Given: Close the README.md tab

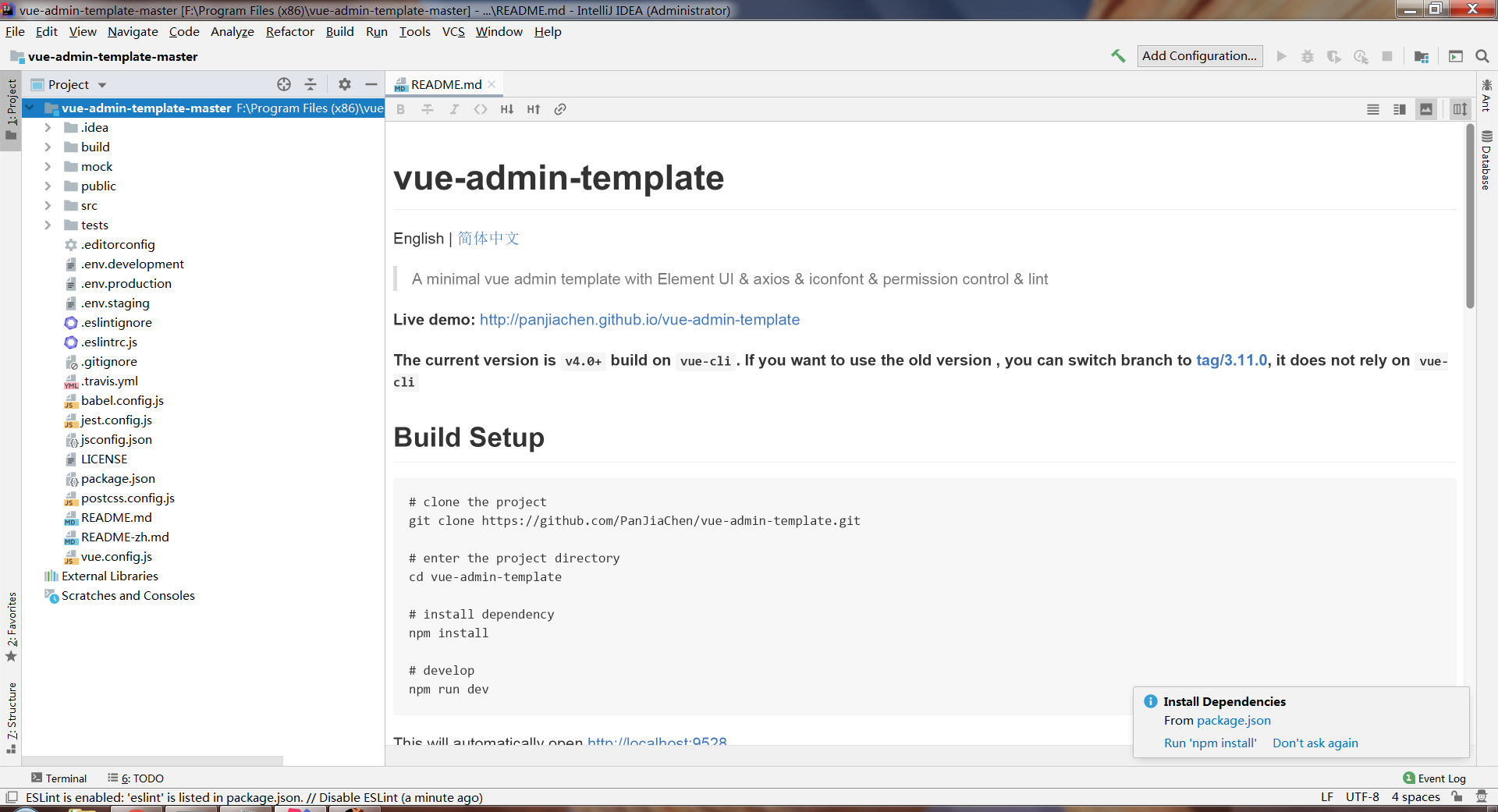Looking at the screenshot, I should [492, 84].
